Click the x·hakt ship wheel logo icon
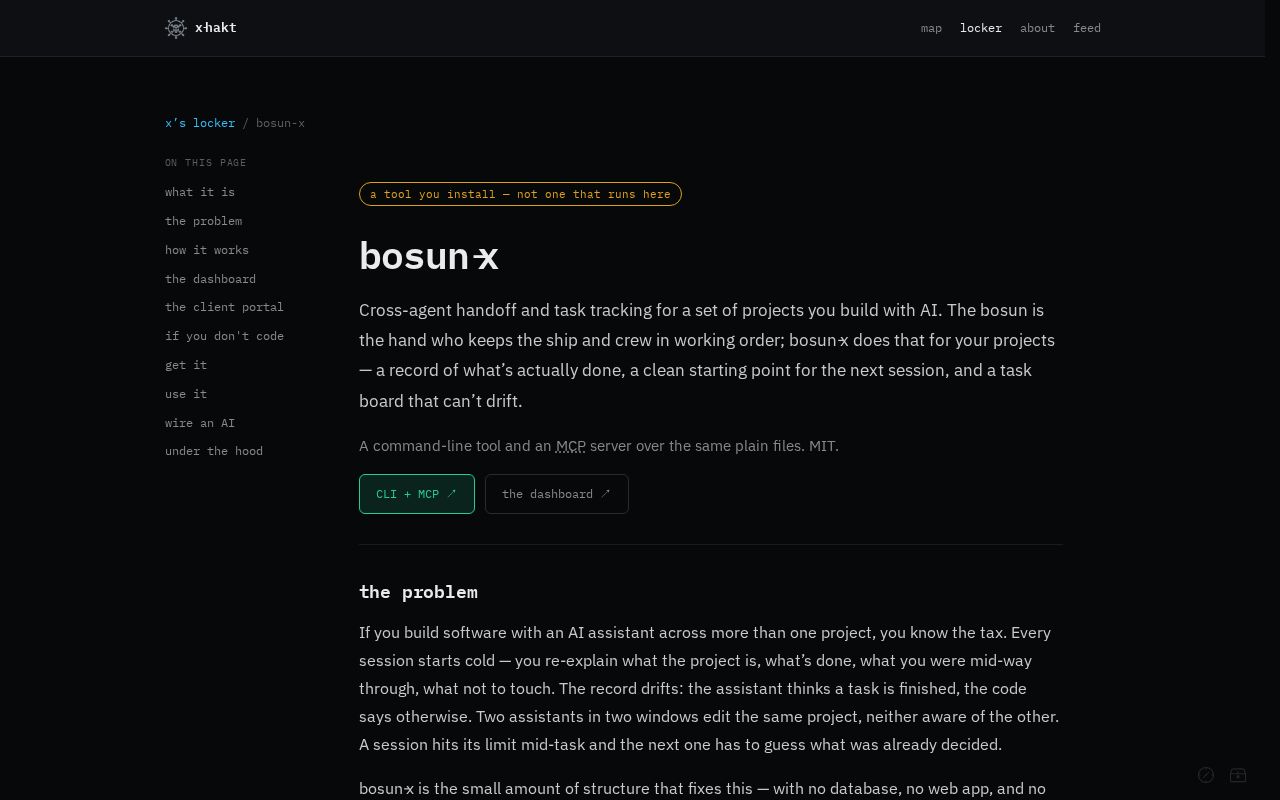 click(x=176, y=28)
